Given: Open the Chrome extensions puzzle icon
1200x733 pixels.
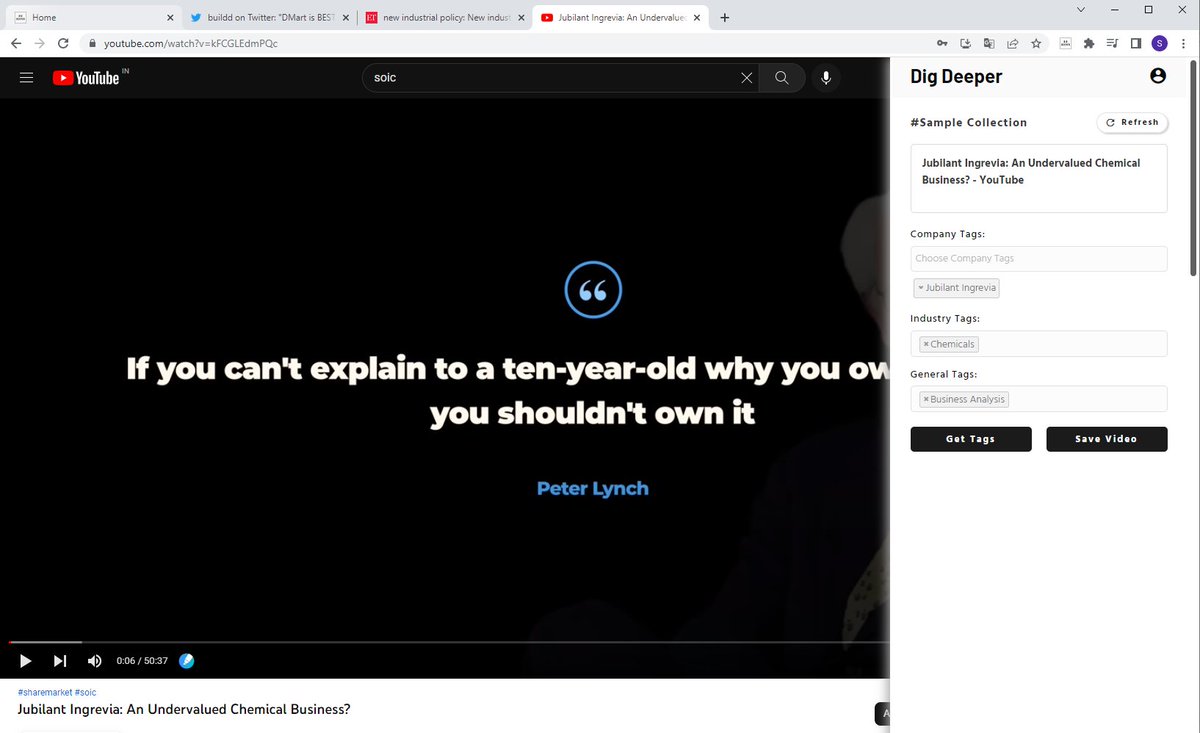Looking at the screenshot, I should (1088, 43).
